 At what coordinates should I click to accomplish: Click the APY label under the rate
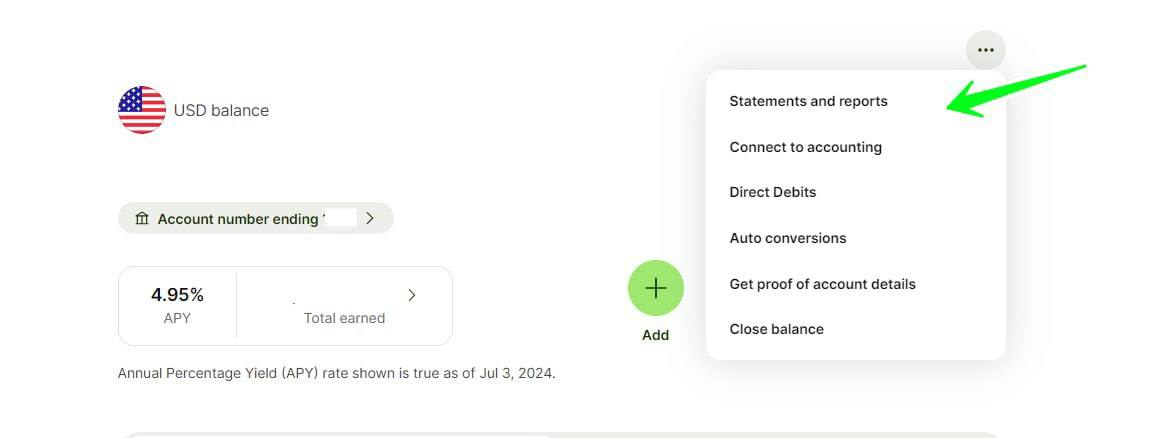(177, 319)
